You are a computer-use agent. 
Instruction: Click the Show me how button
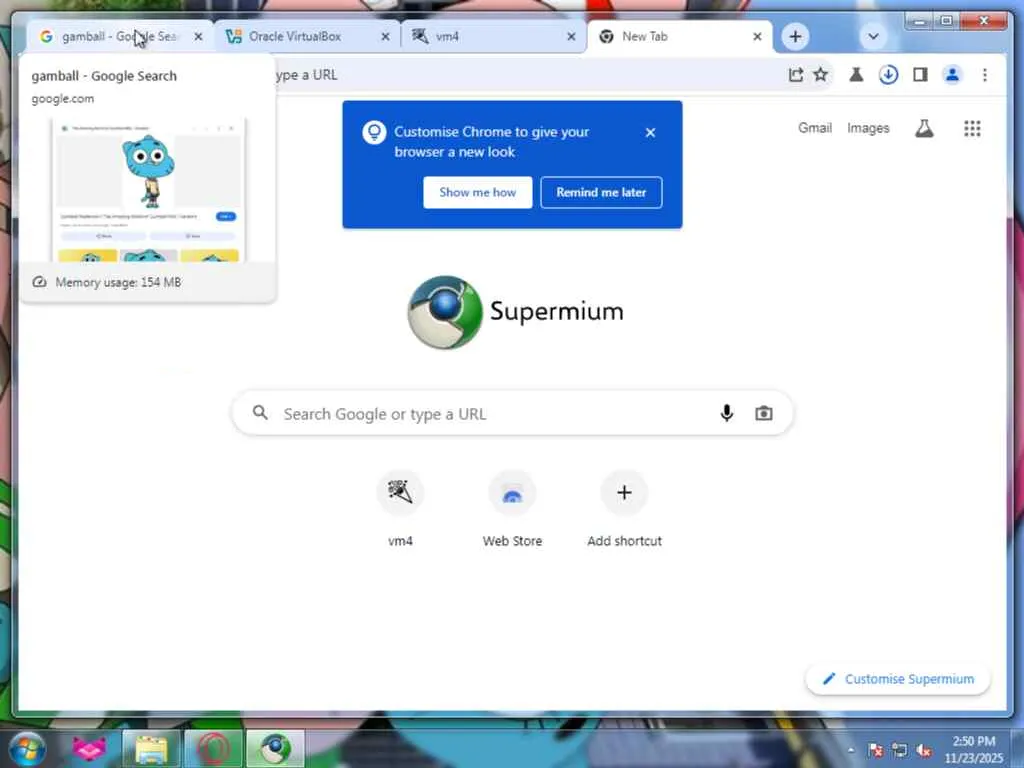click(477, 193)
